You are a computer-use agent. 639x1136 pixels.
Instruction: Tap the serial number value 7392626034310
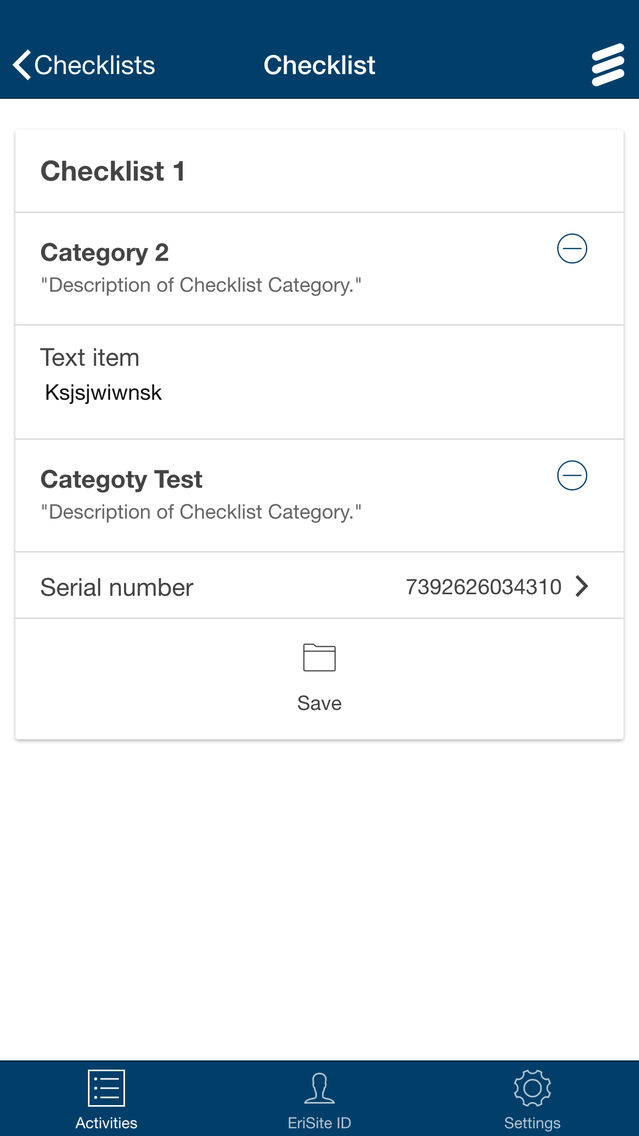(483, 587)
